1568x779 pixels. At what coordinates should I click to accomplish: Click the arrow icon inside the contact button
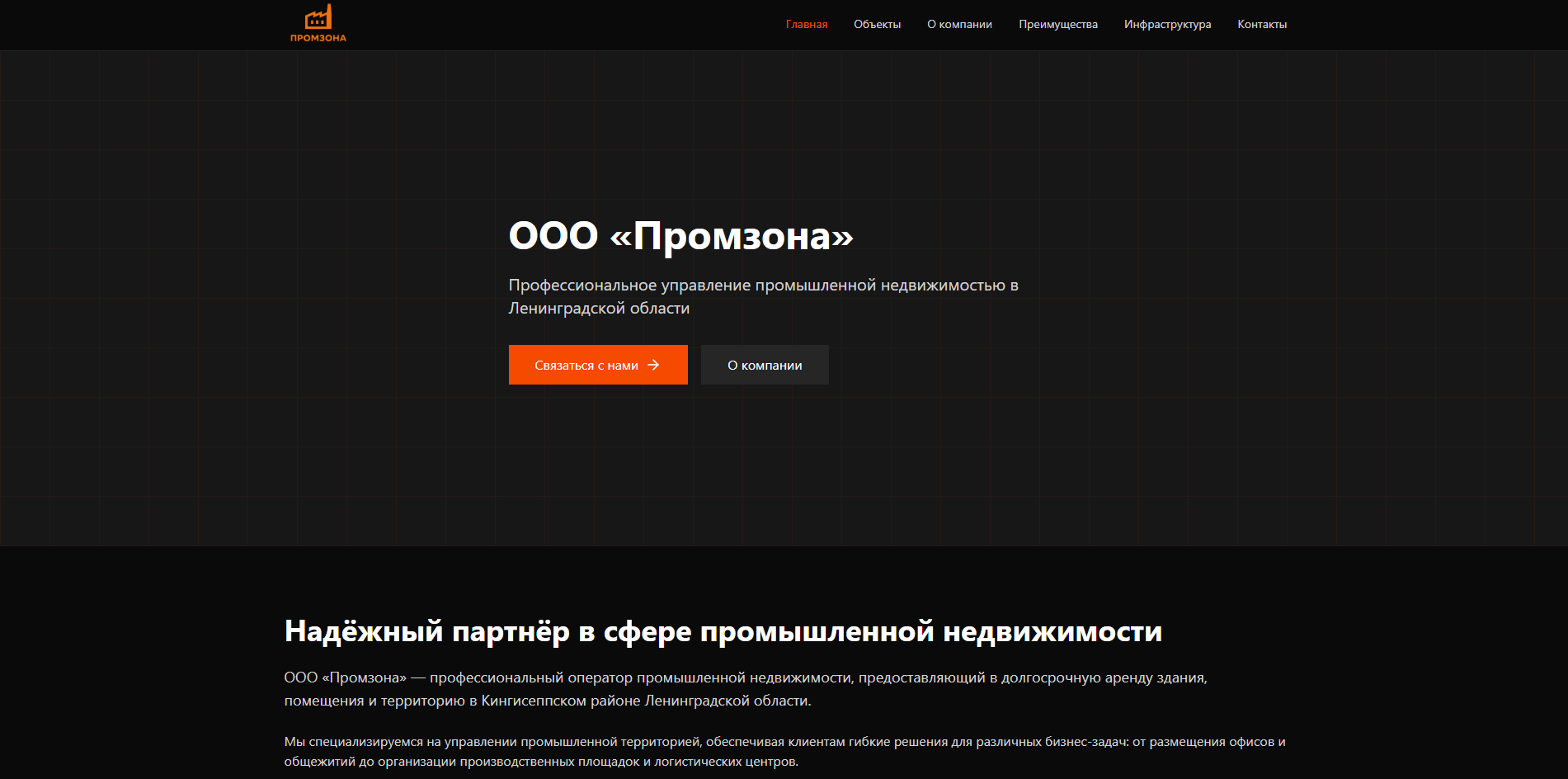653,364
